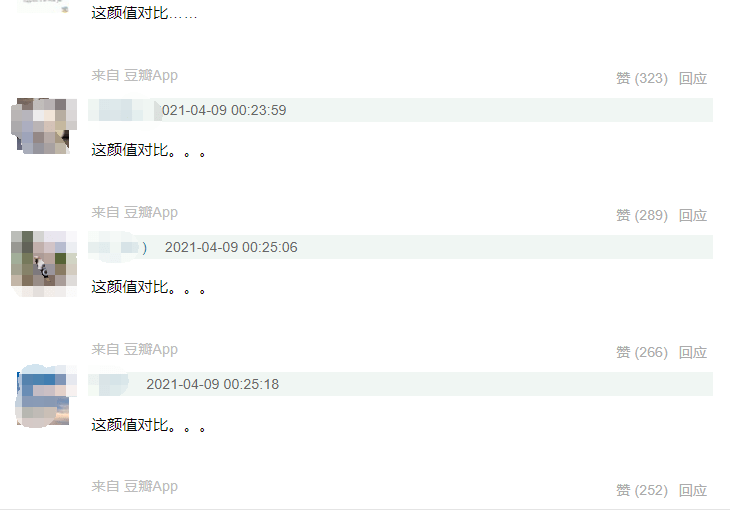Open blurred username beside 00:23:59 timestamp
730x519 pixels.
[125, 110]
